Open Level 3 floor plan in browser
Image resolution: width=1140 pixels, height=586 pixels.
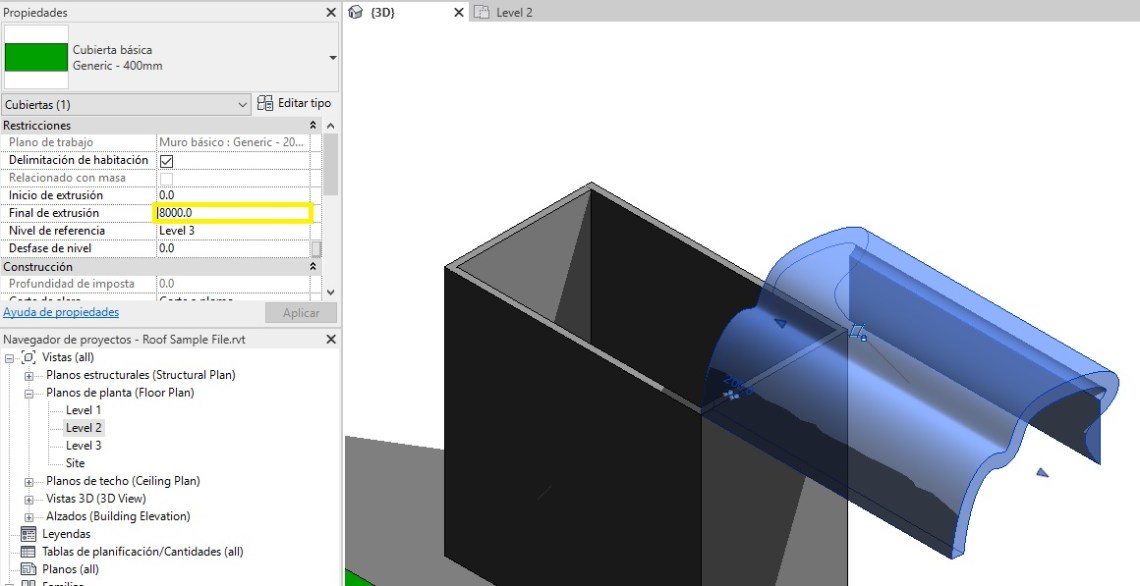[x=83, y=446]
